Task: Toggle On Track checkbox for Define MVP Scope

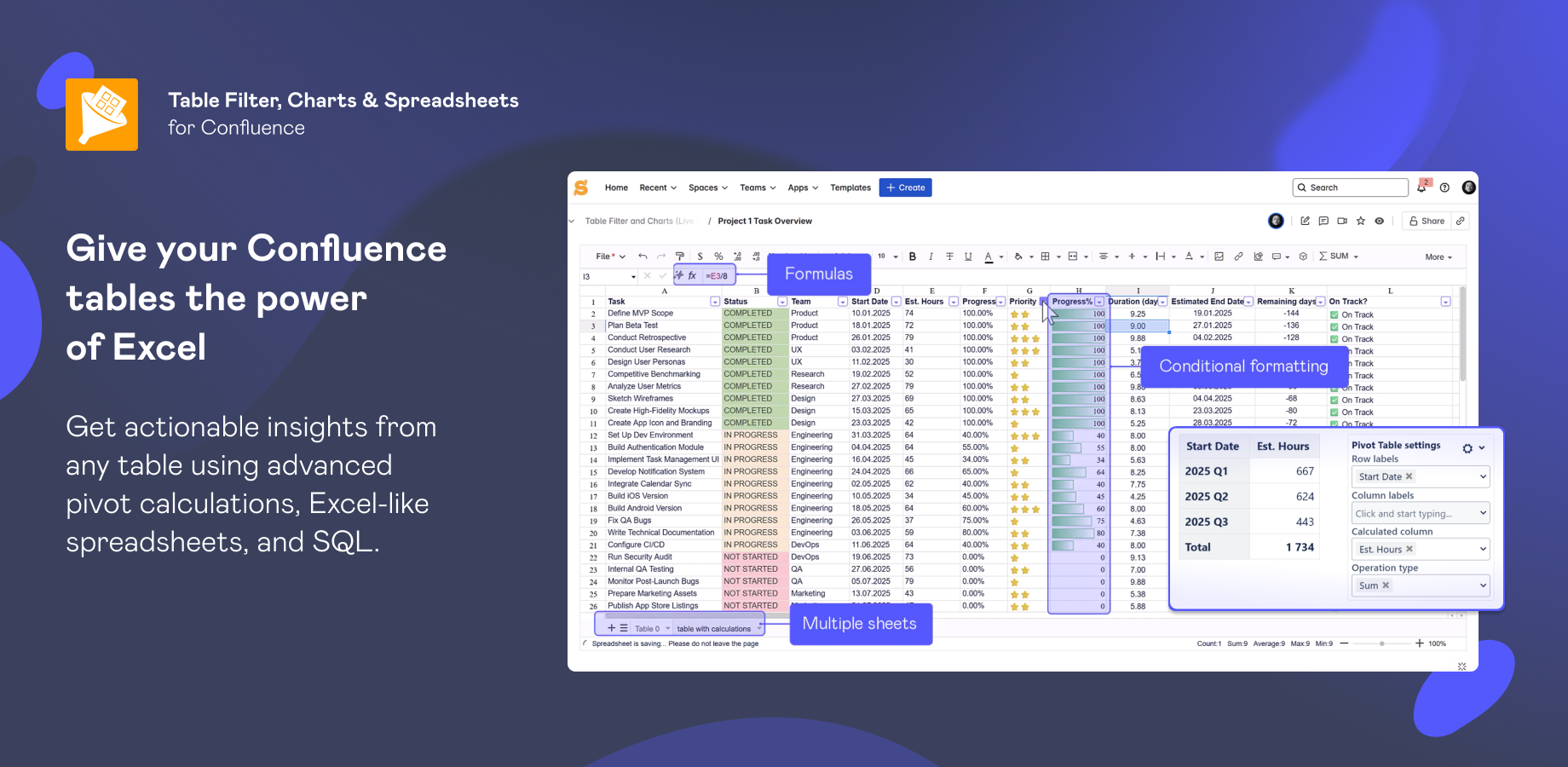Action: tap(1335, 315)
